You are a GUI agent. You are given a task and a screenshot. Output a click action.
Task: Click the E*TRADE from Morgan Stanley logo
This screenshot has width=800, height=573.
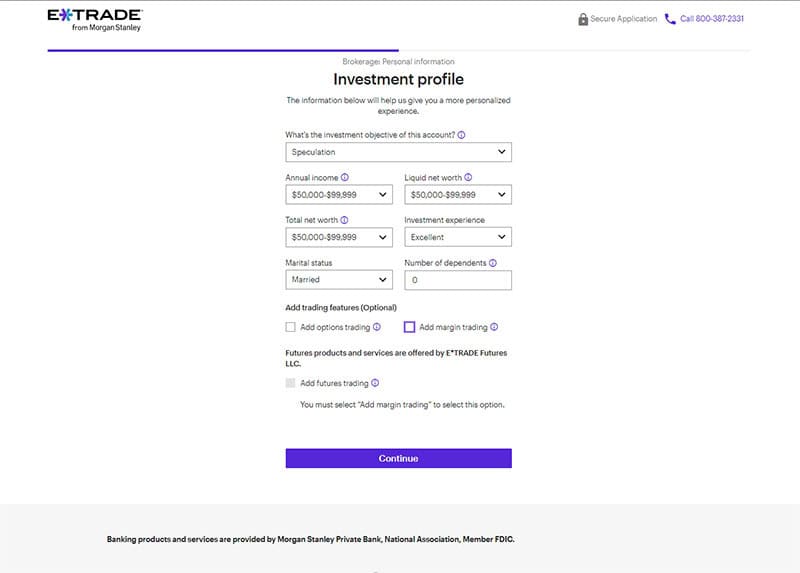click(x=94, y=19)
